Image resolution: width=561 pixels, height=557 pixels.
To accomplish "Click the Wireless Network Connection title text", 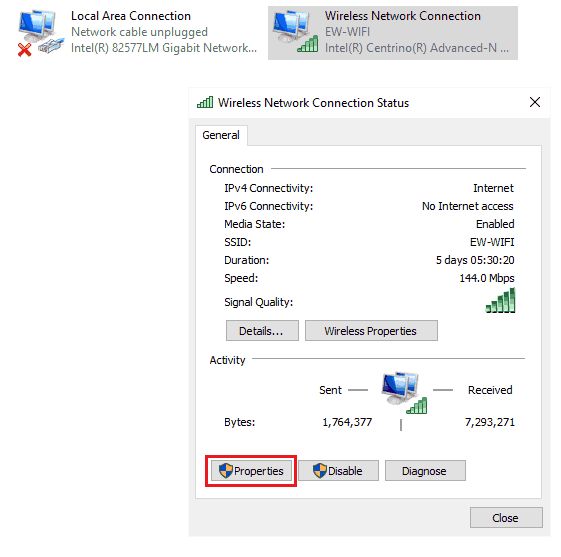I will pos(403,16).
